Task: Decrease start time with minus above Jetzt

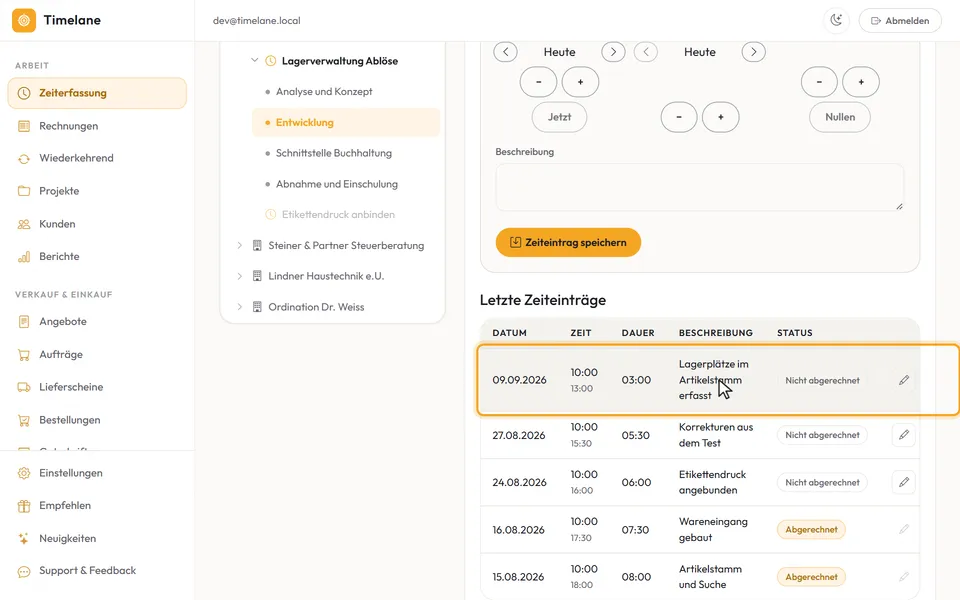Action: pos(538,82)
